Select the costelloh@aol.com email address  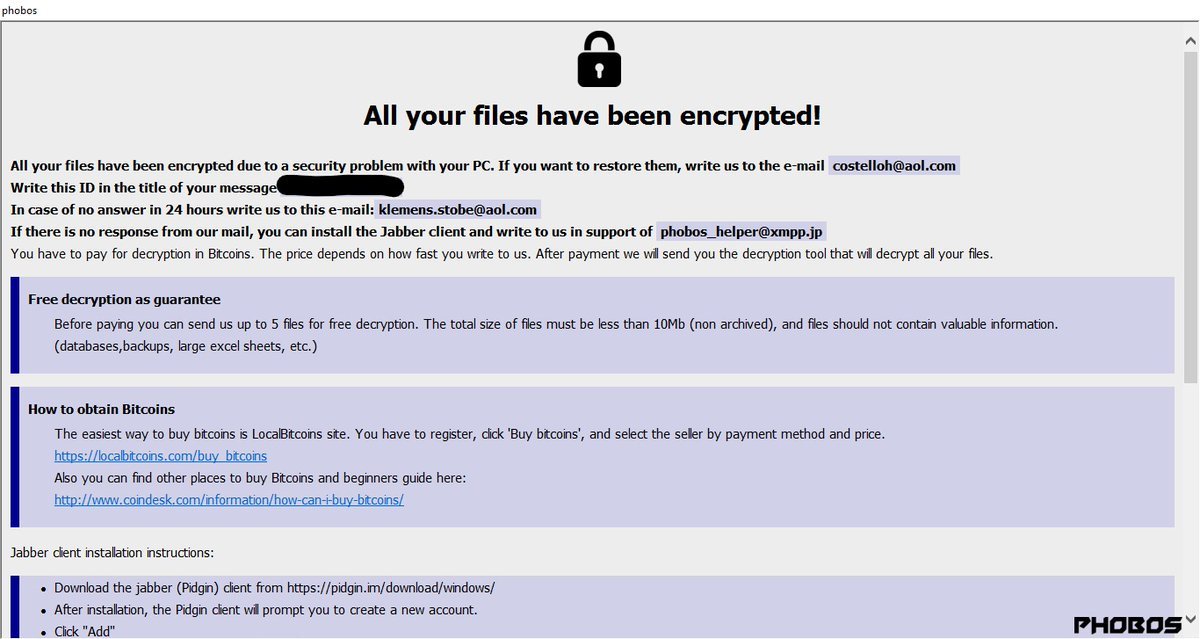pos(894,165)
